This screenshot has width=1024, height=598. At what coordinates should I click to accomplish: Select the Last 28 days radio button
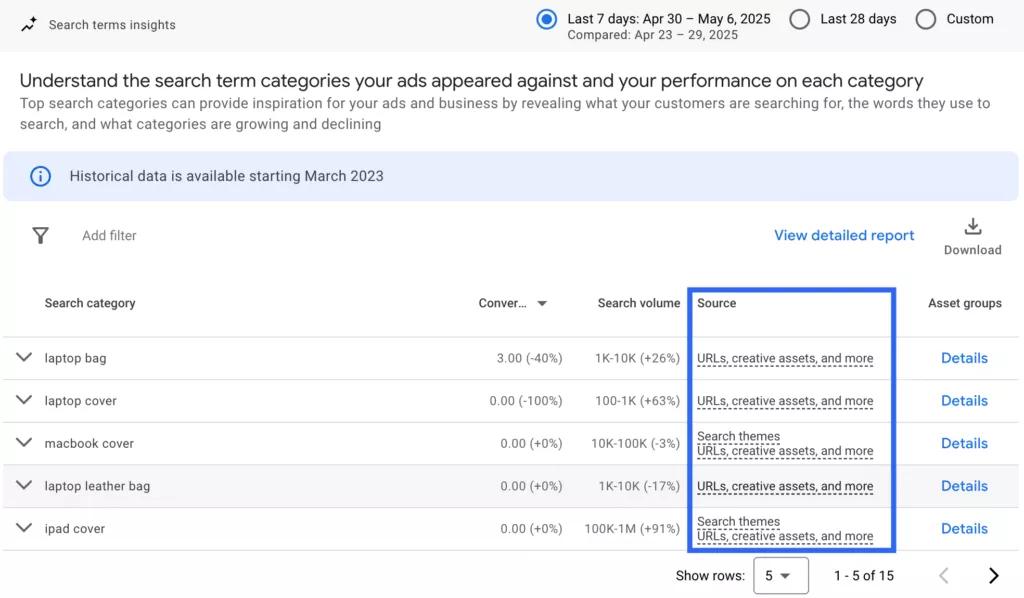point(799,20)
